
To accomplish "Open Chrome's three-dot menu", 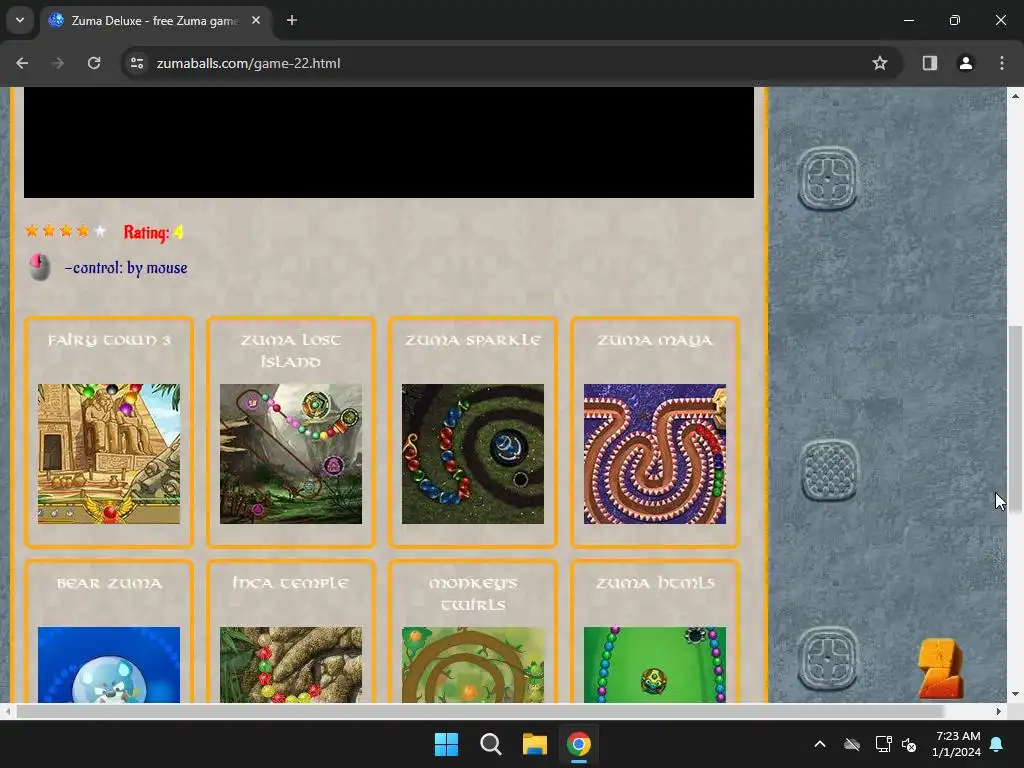I will (x=1001, y=63).
